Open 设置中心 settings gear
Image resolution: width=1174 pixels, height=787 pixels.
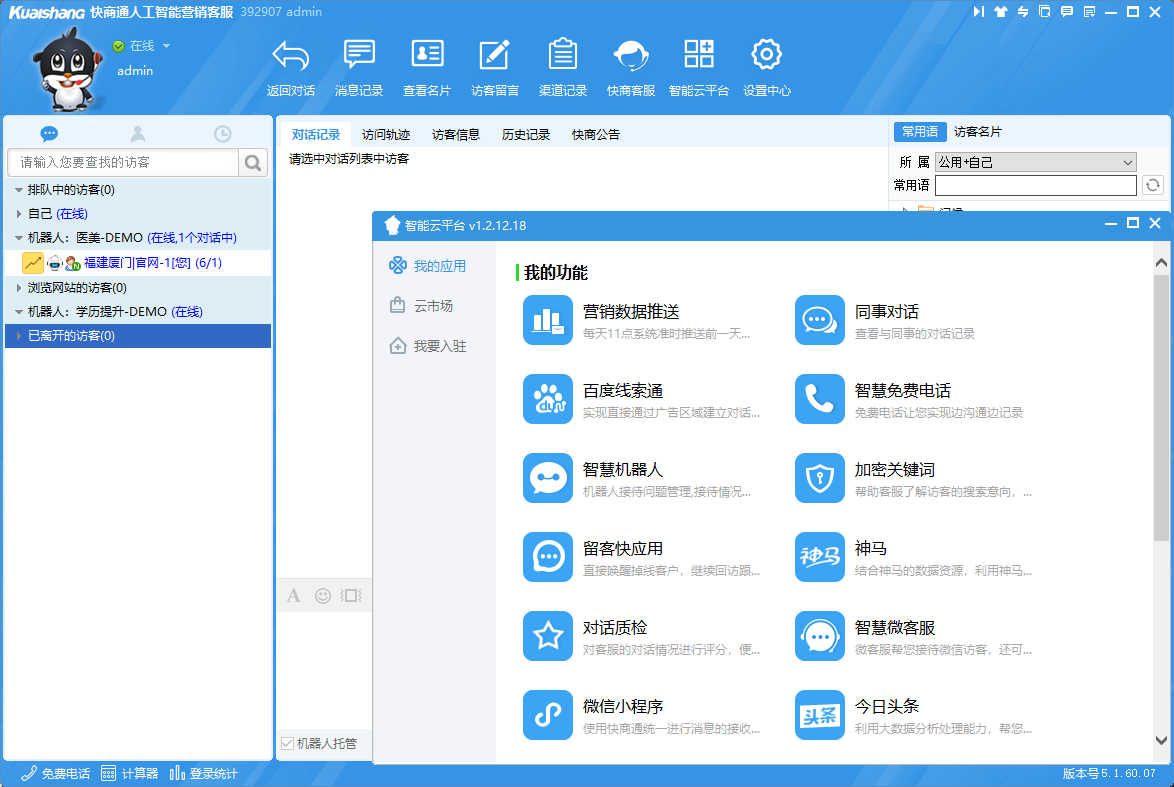tap(766, 56)
